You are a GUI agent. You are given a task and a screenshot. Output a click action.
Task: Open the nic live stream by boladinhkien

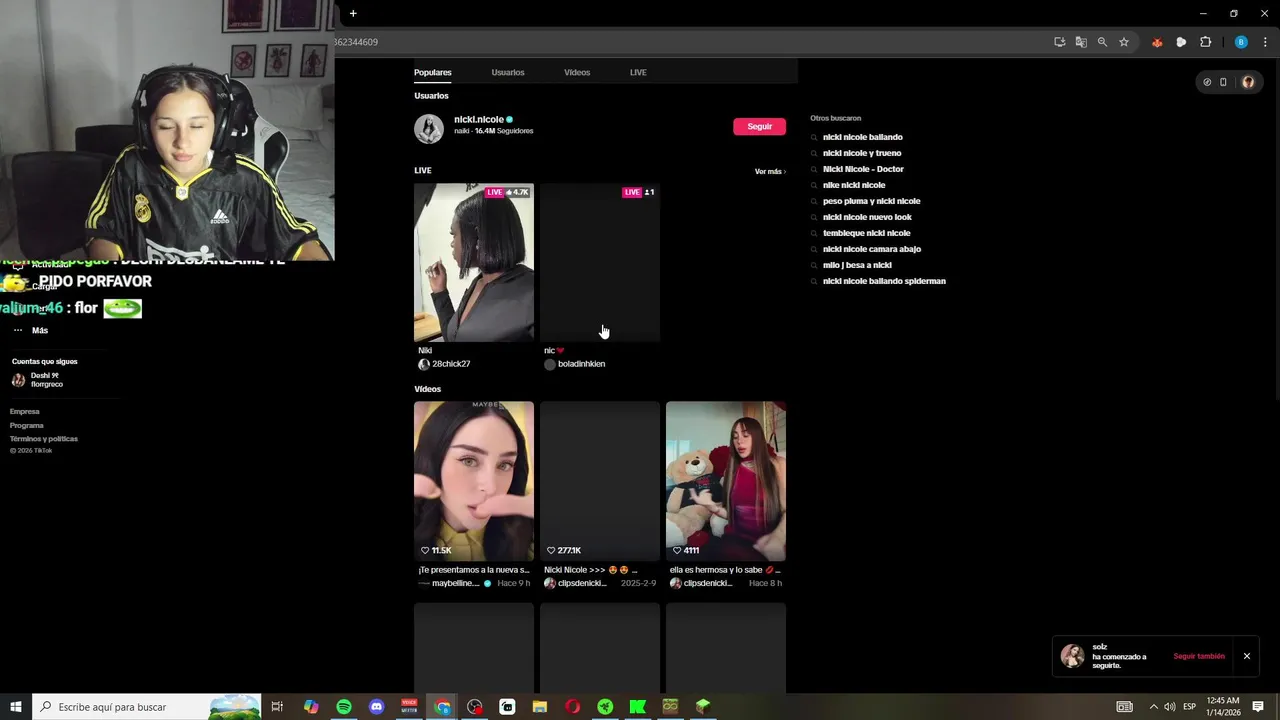(600, 262)
